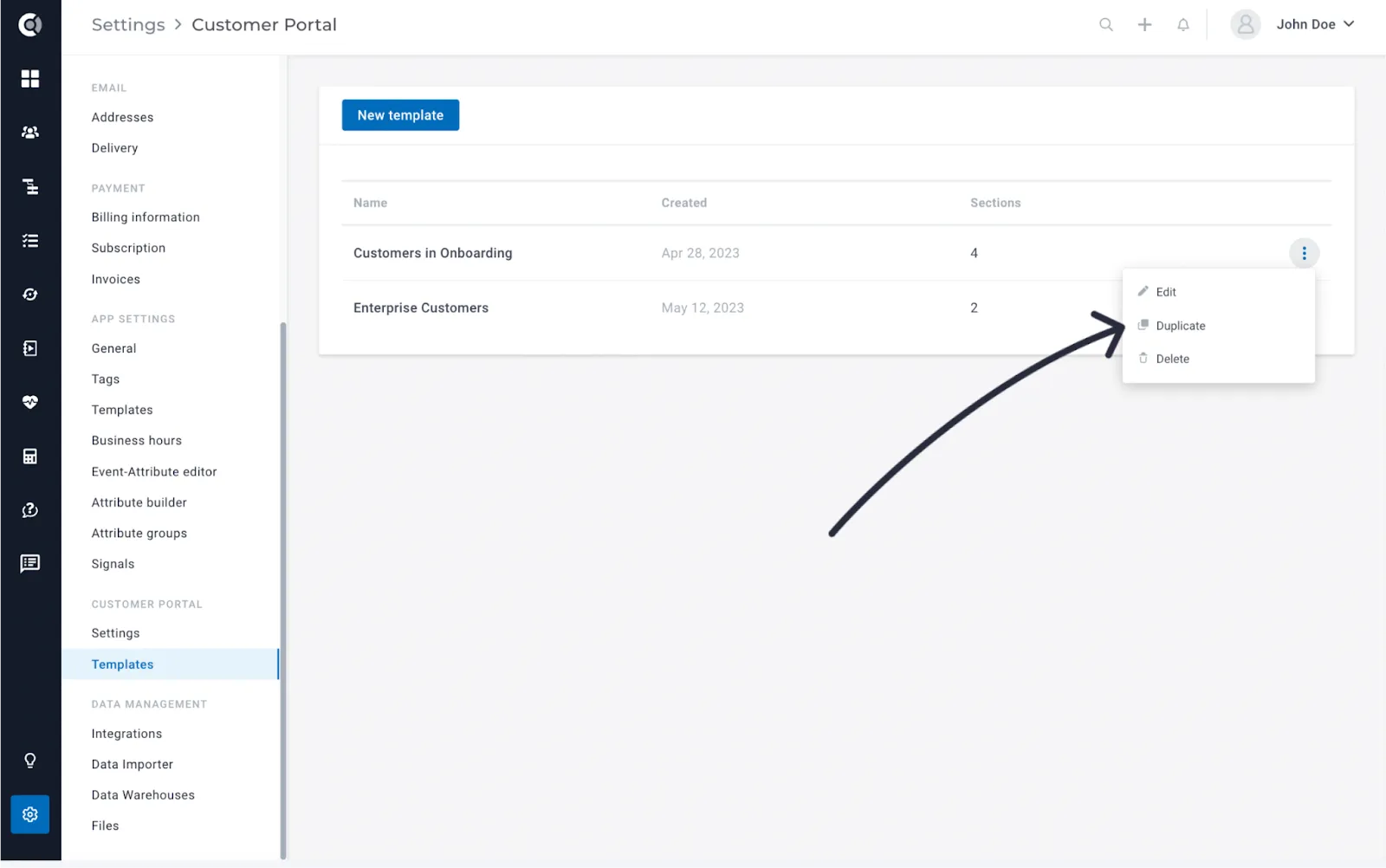Click the settings sidebar scrollbar

tap(283, 591)
